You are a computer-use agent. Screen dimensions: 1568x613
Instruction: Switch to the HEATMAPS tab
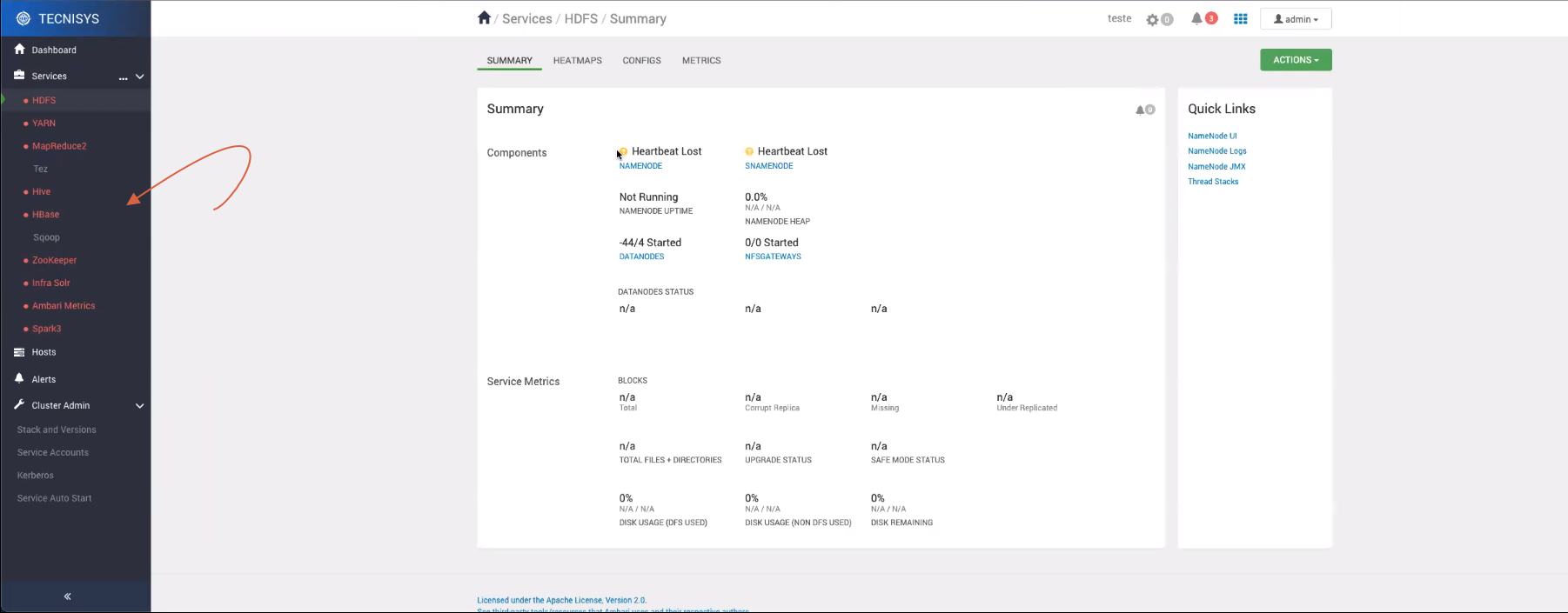(x=577, y=61)
